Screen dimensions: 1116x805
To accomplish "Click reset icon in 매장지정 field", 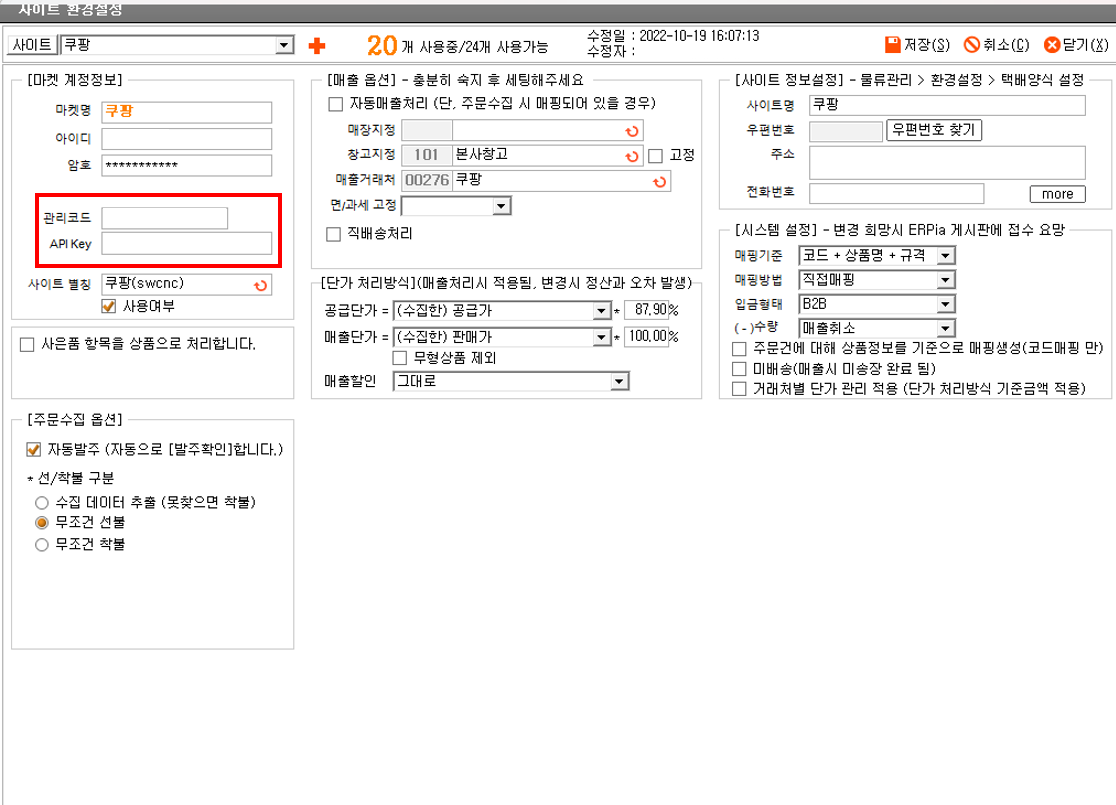I will (x=631, y=131).
